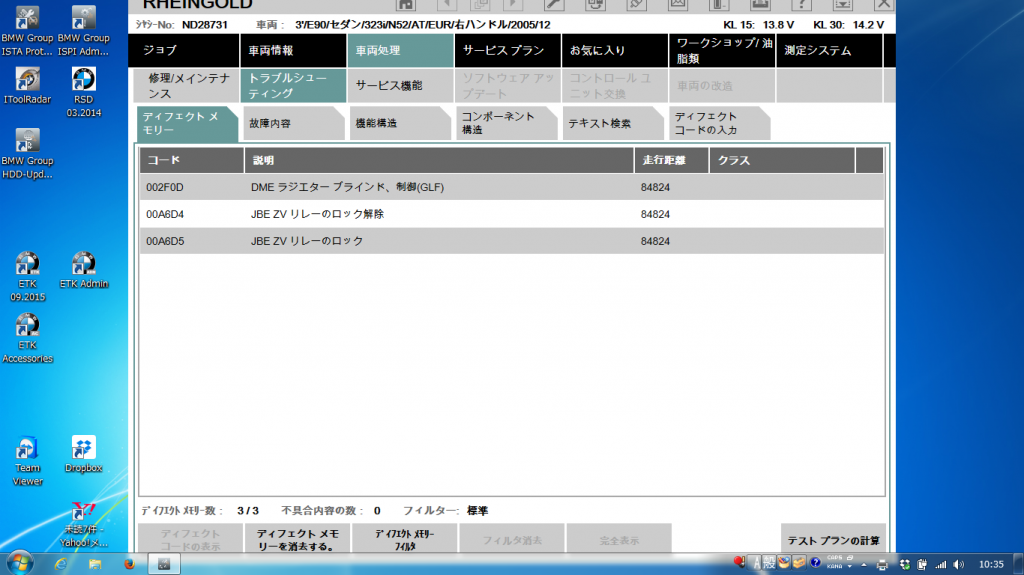Click the network signal tray icon
Viewport: 1024px width, 575px height.
940,565
